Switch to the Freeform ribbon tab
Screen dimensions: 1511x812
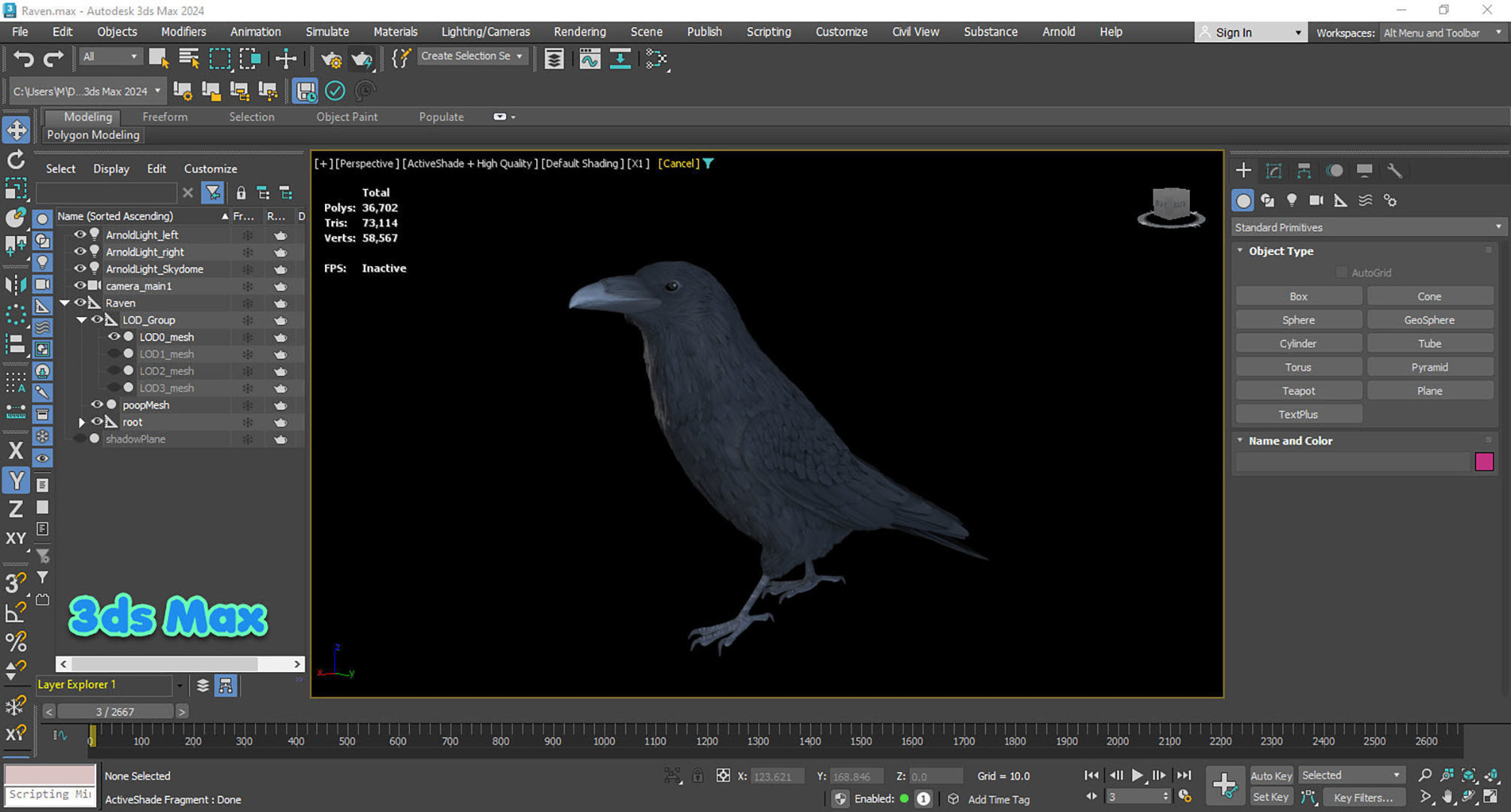[x=165, y=117]
